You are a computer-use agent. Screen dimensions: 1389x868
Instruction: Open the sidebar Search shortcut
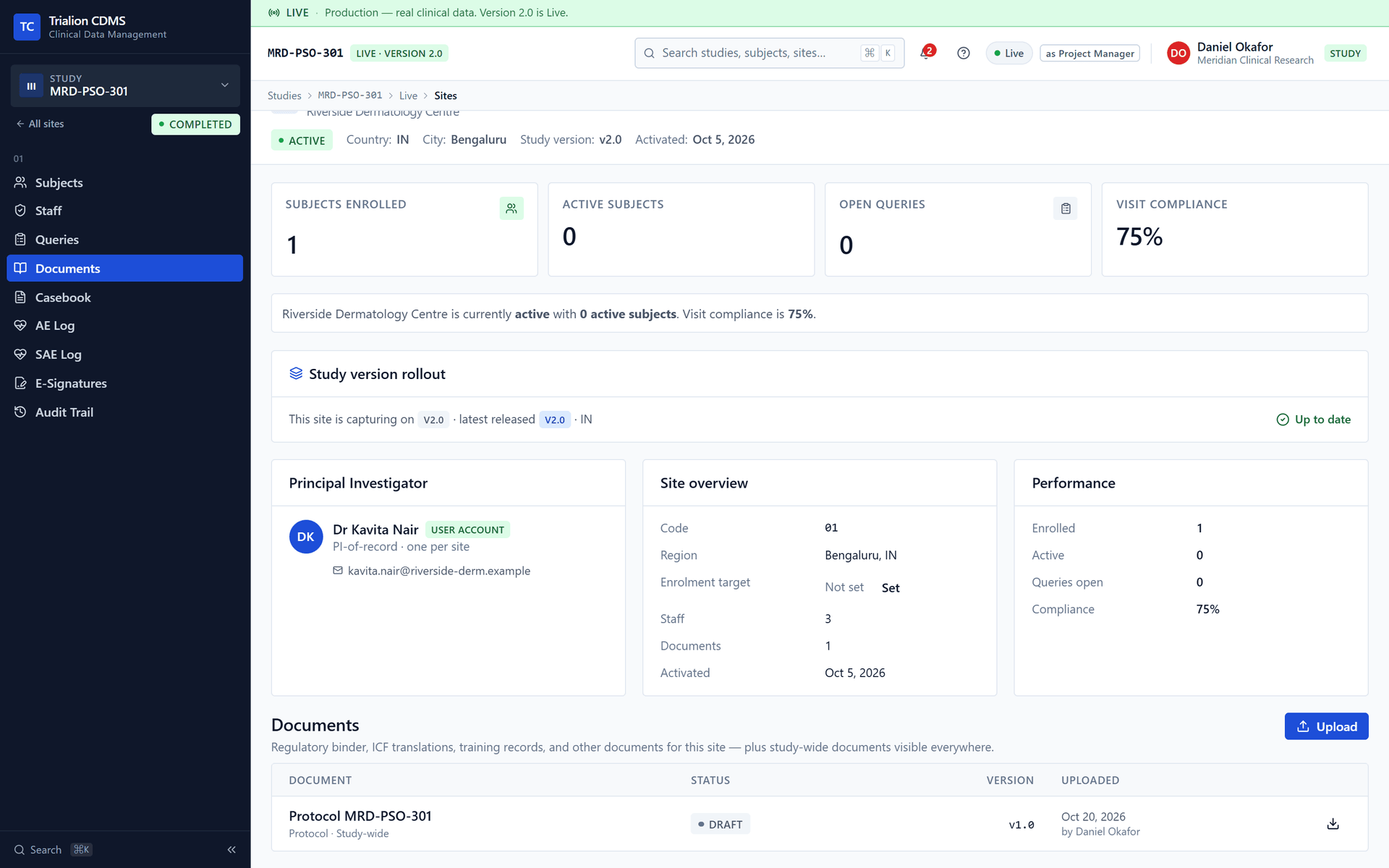click(53, 850)
